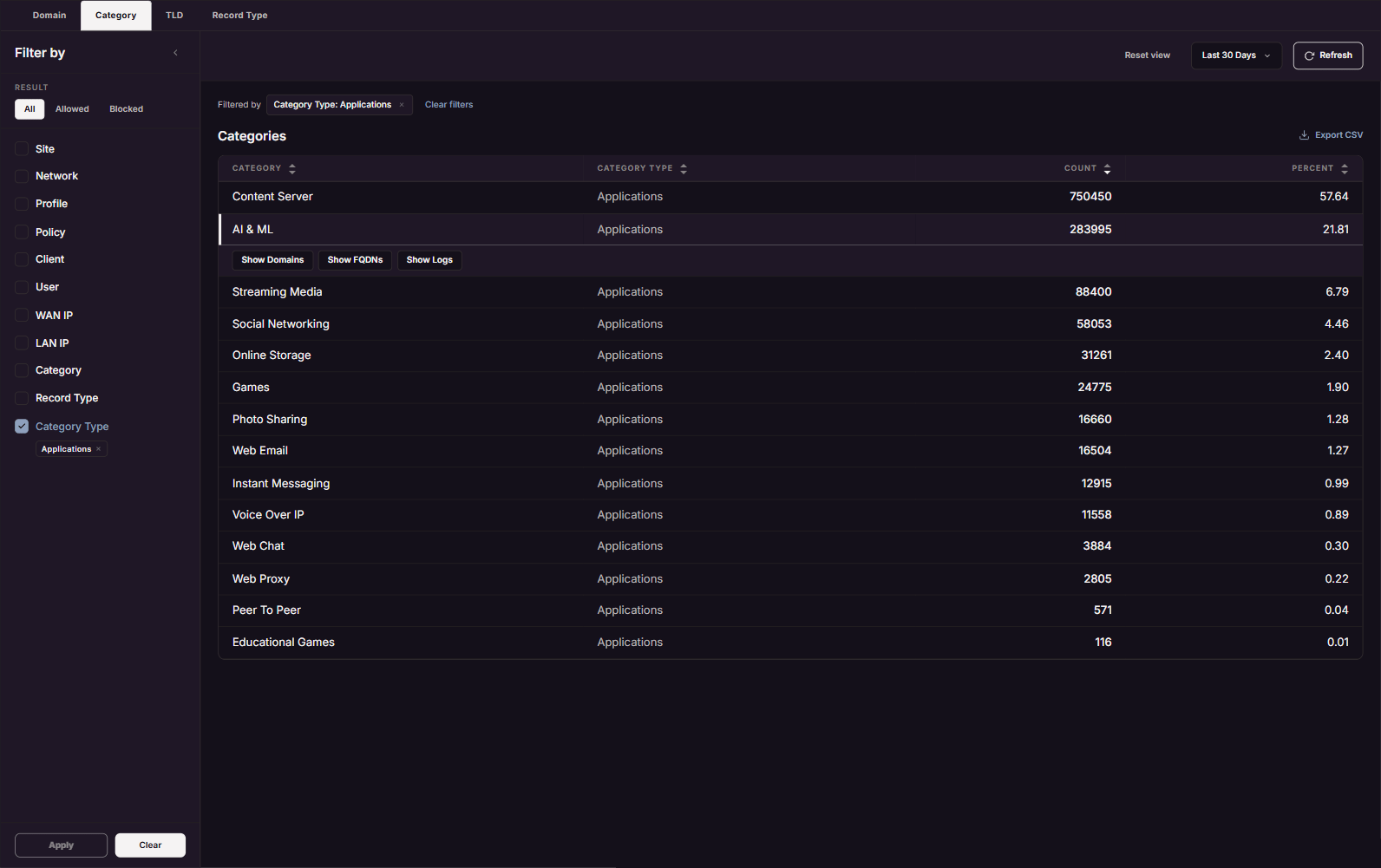Click the Refresh button
Viewport: 1381px width, 868px height.
pyautogui.click(x=1328, y=55)
